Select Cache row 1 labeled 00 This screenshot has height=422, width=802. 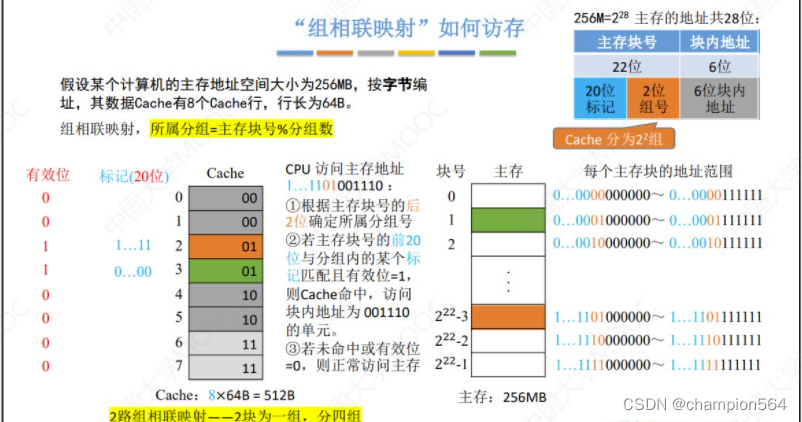coord(226,222)
